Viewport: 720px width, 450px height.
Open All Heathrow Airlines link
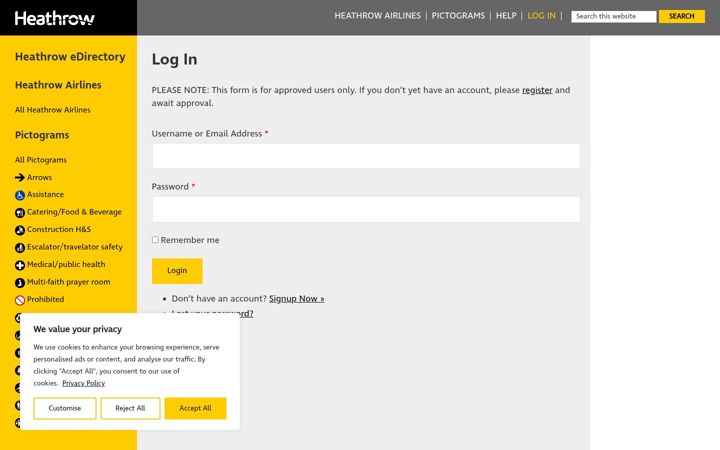53,110
